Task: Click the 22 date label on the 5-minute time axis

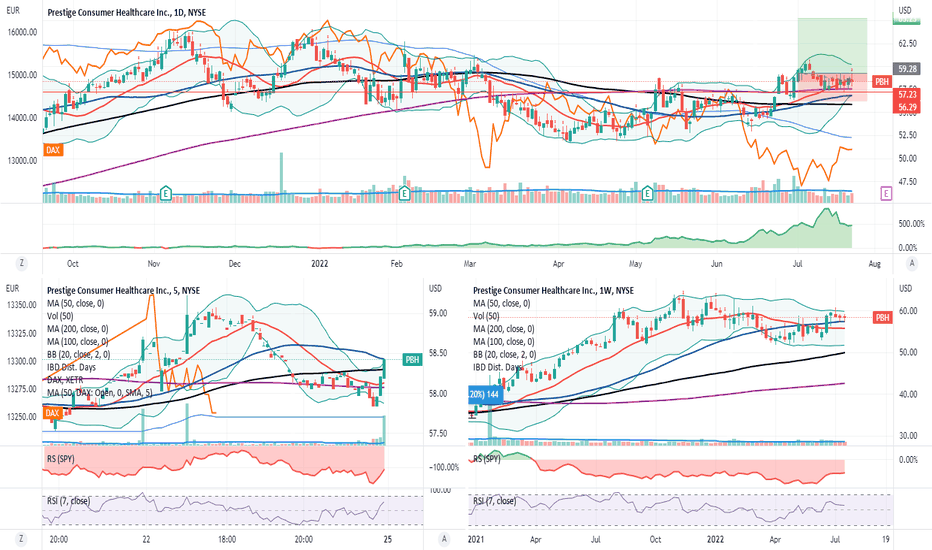Action: point(146,539)
